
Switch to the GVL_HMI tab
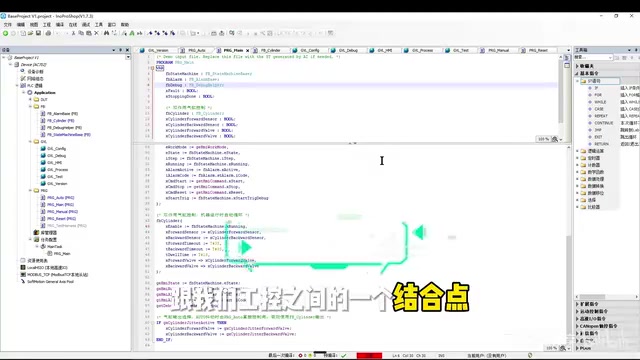pyautogui.click(x=385, y=51)
